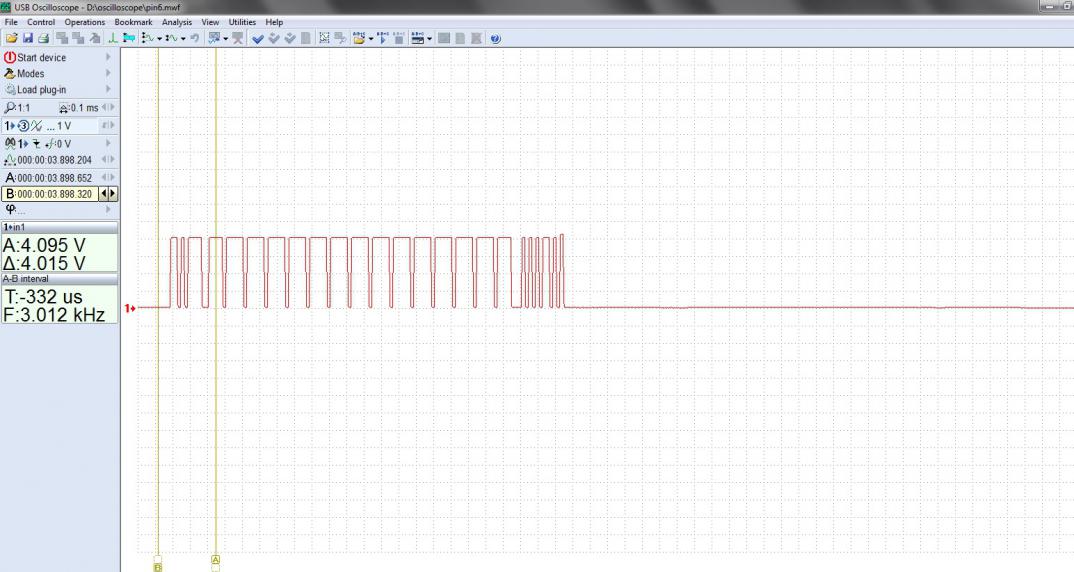Click the play bookmarks arrow icon
Viewport: 1074px width, 572px height.
[383, 38]
